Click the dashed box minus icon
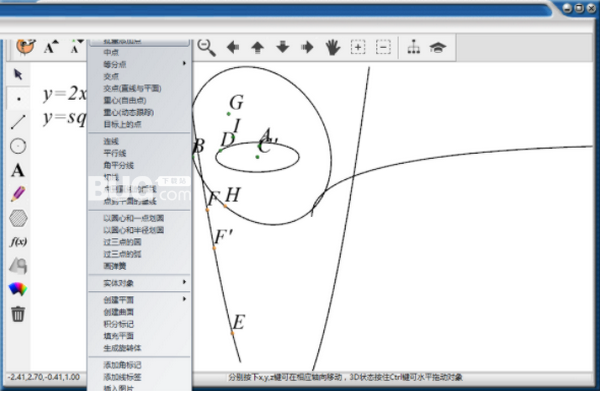600x393 pixels. click(383, 47)
